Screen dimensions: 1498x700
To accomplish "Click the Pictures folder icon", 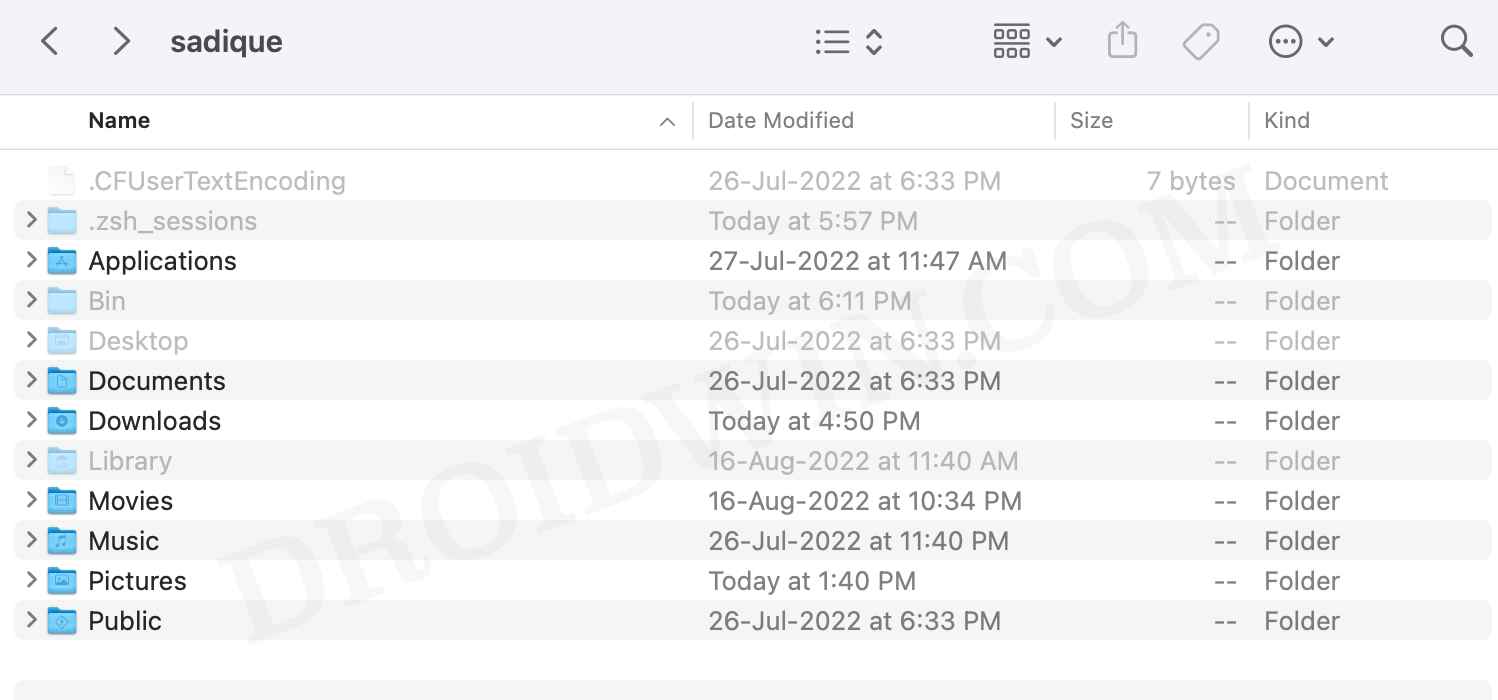I will pyautogui.click(x=62, y=581).
